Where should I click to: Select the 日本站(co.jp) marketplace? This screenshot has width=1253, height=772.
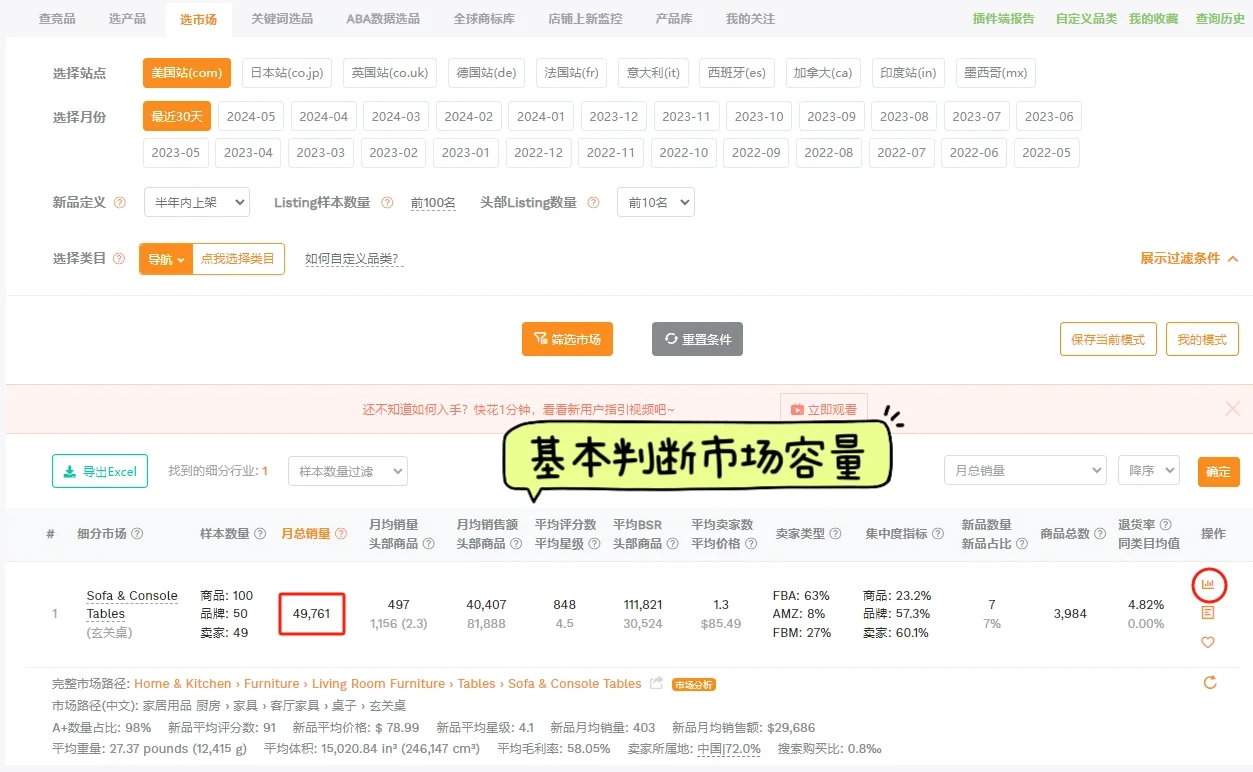(x=286, y=72)
